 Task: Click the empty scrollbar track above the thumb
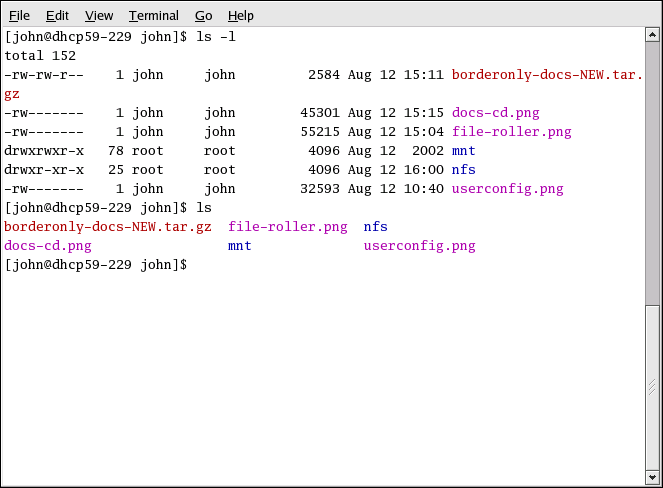652,170
